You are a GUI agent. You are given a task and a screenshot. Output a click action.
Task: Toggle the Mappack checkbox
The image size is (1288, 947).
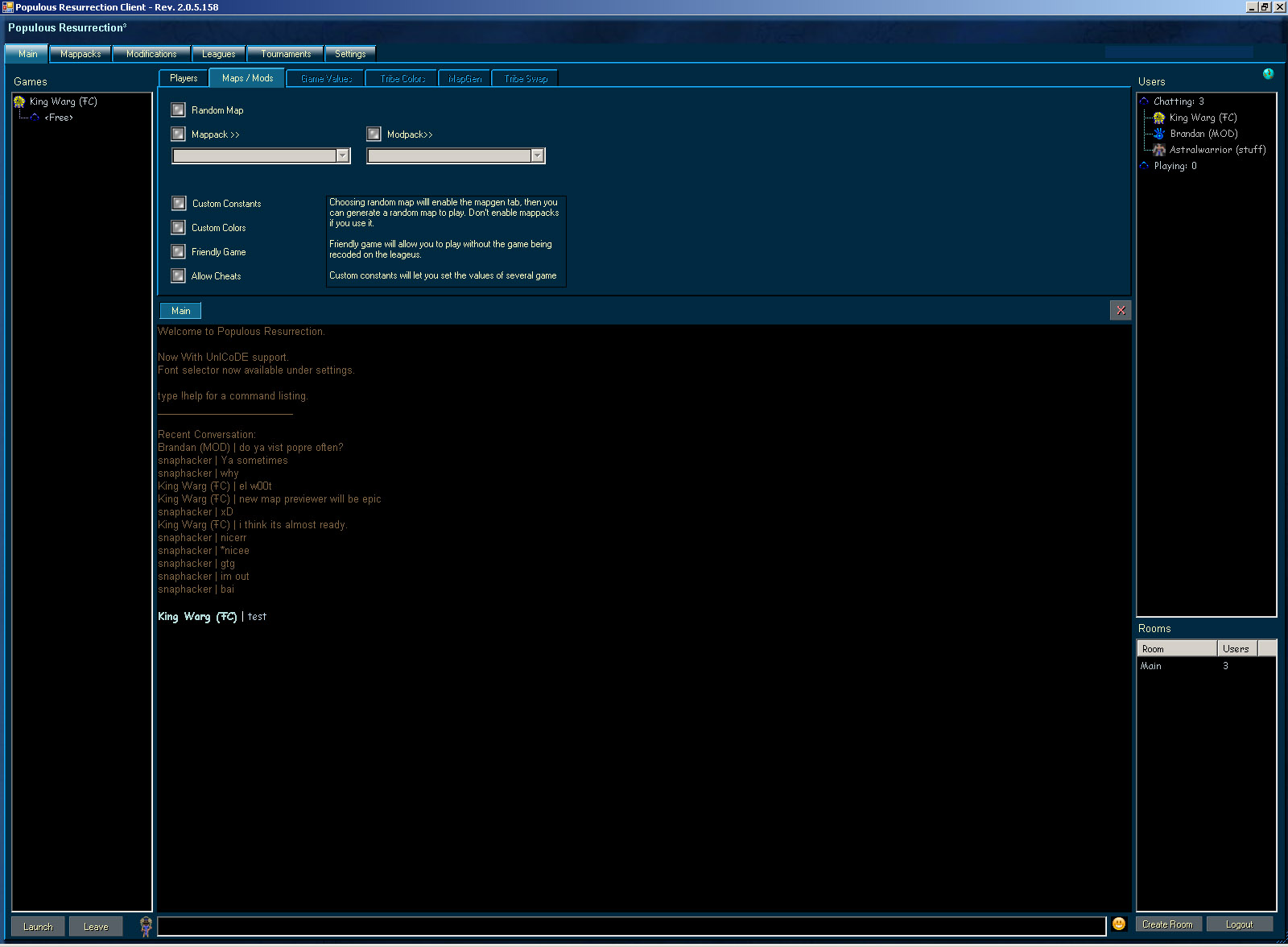click(178, 134)
